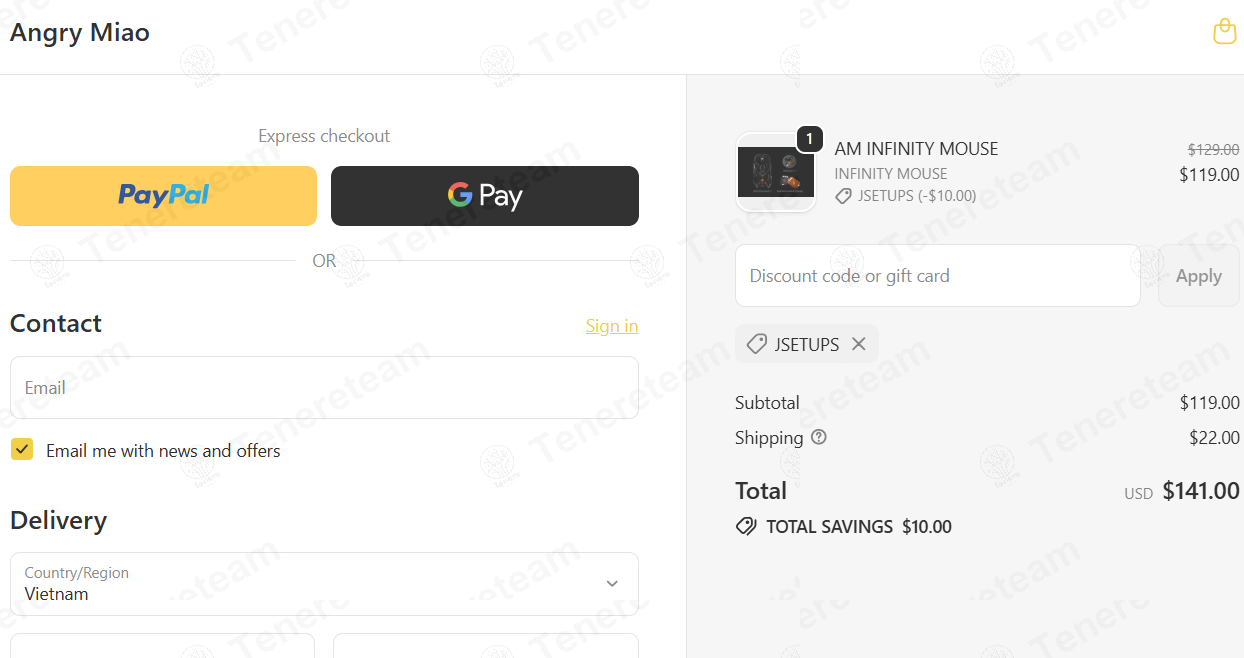Remove the JSETUPS discount code

coord(858,344)
